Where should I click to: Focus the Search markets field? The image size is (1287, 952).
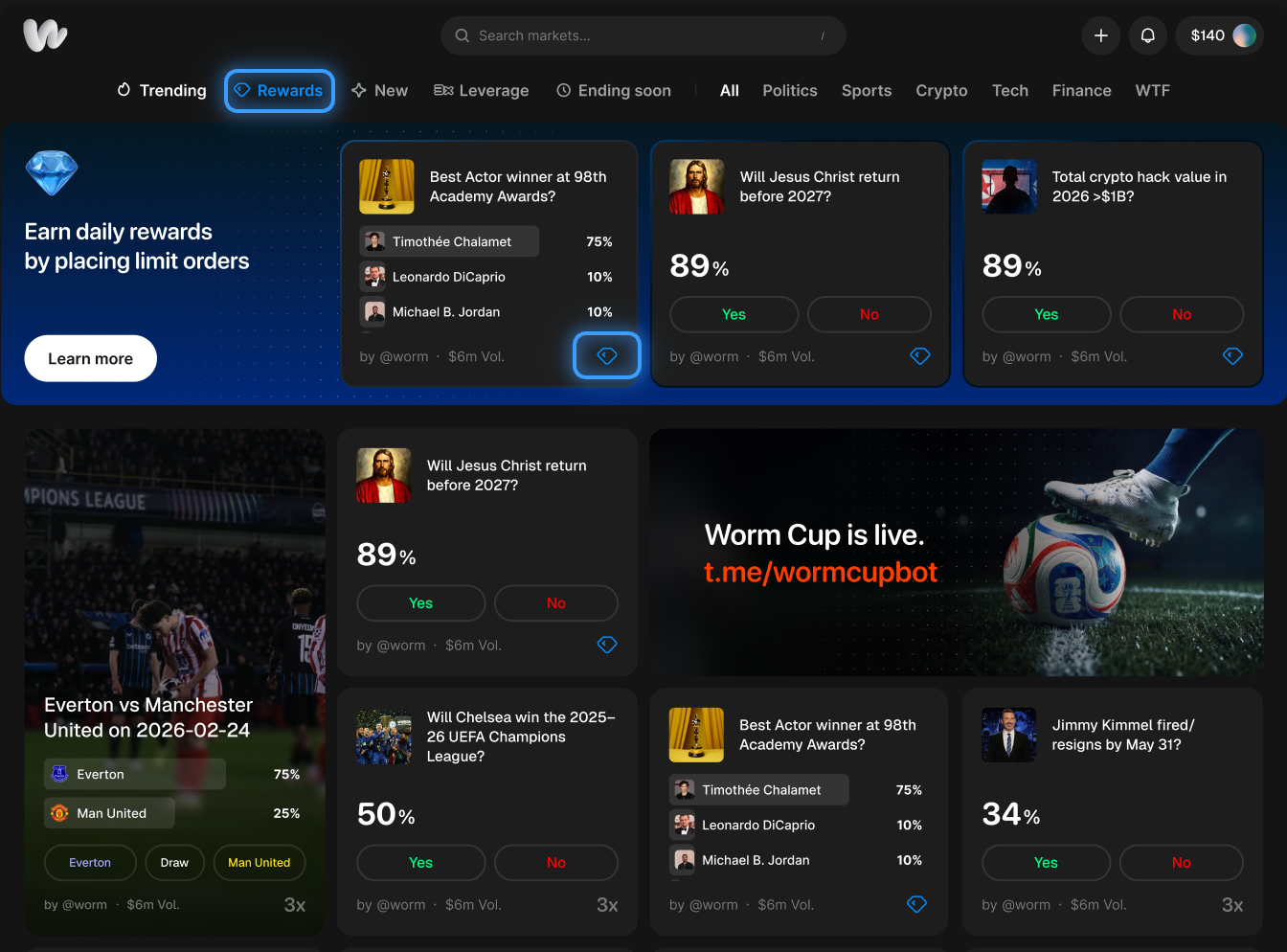pos(643,35)
